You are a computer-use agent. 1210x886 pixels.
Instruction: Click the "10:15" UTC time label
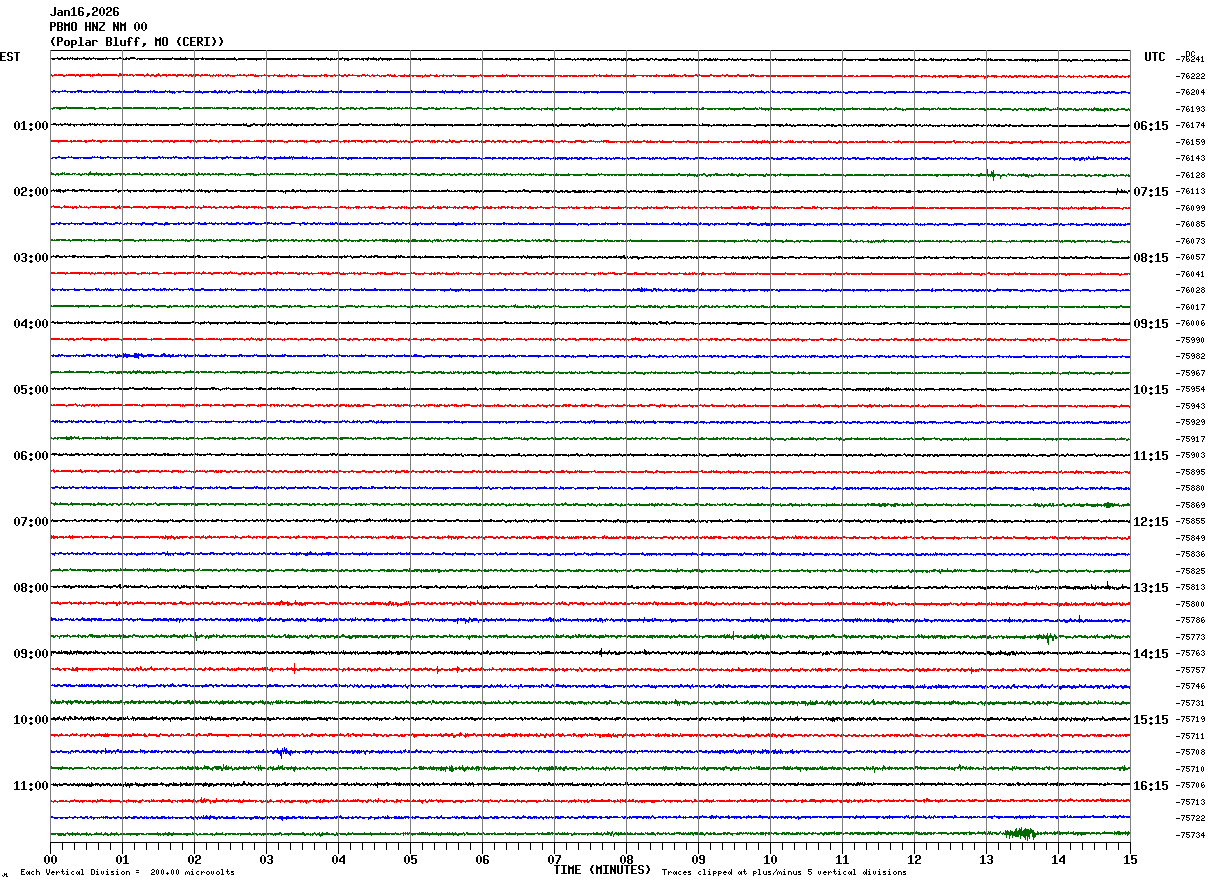[x=1151, y=390]
